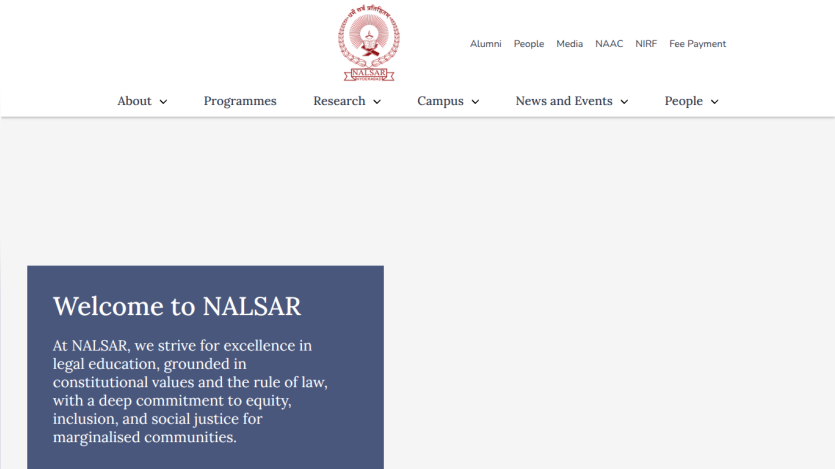Open the People link in top utility bar
This screenshot has height=469, width=835.
pos(528,44)
